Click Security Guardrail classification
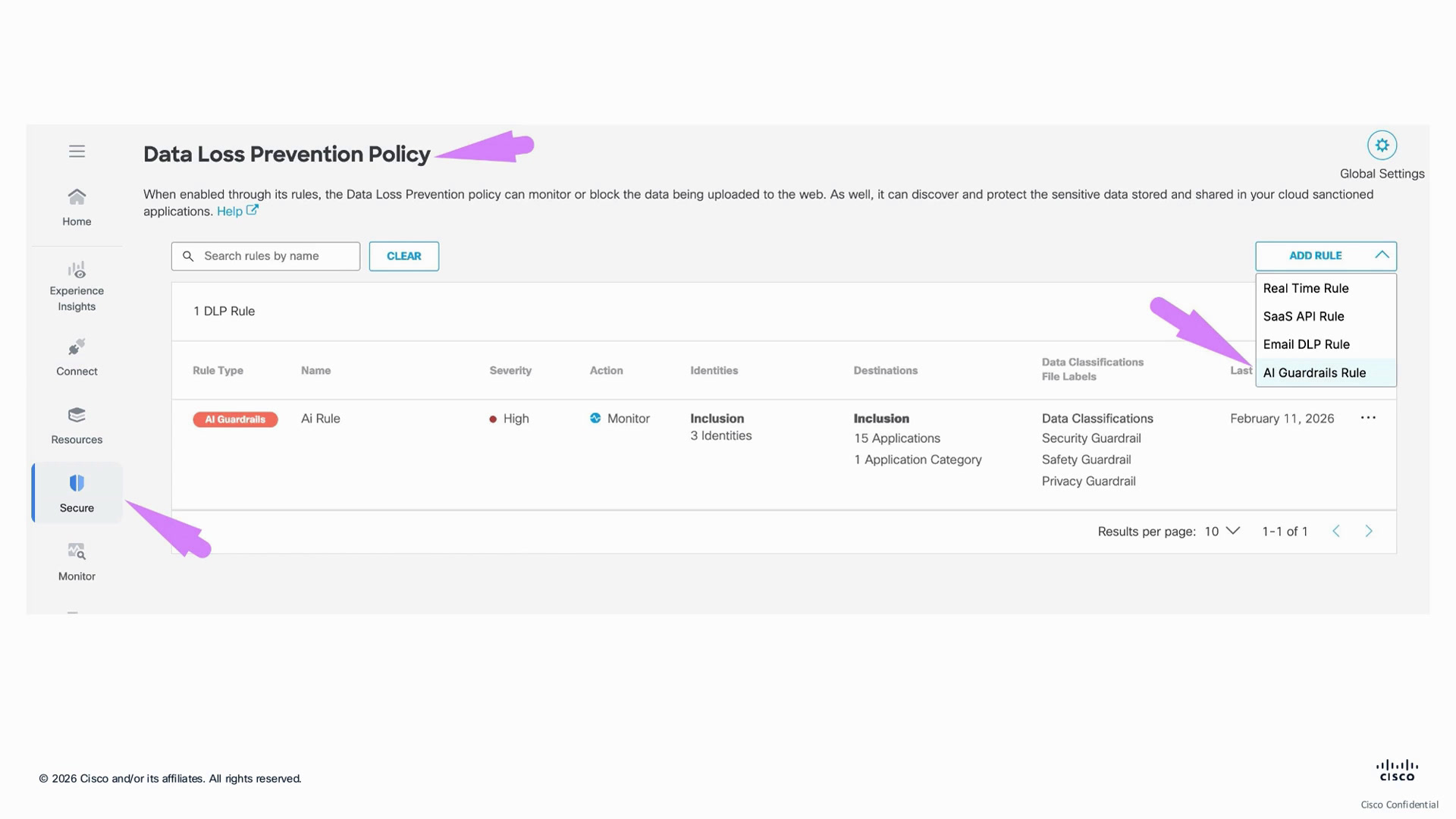This screenshot has width=1456, height=819. click(1091, 438)
